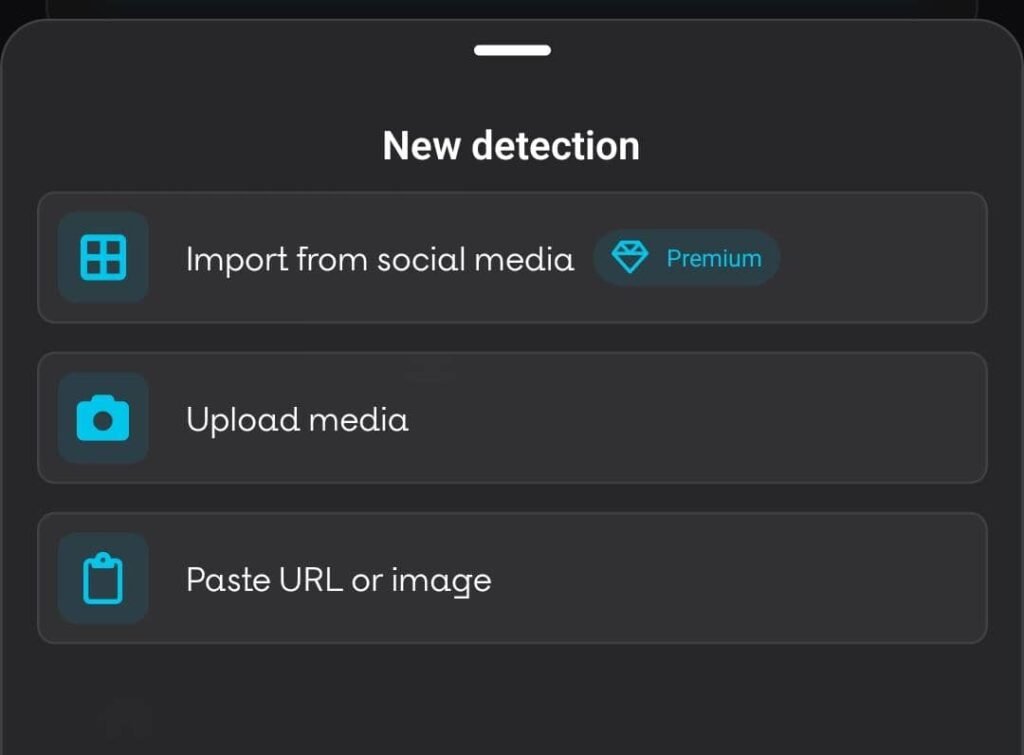
Task: Select the camera icon next to Upload media
Action: (x=103, y=419)
